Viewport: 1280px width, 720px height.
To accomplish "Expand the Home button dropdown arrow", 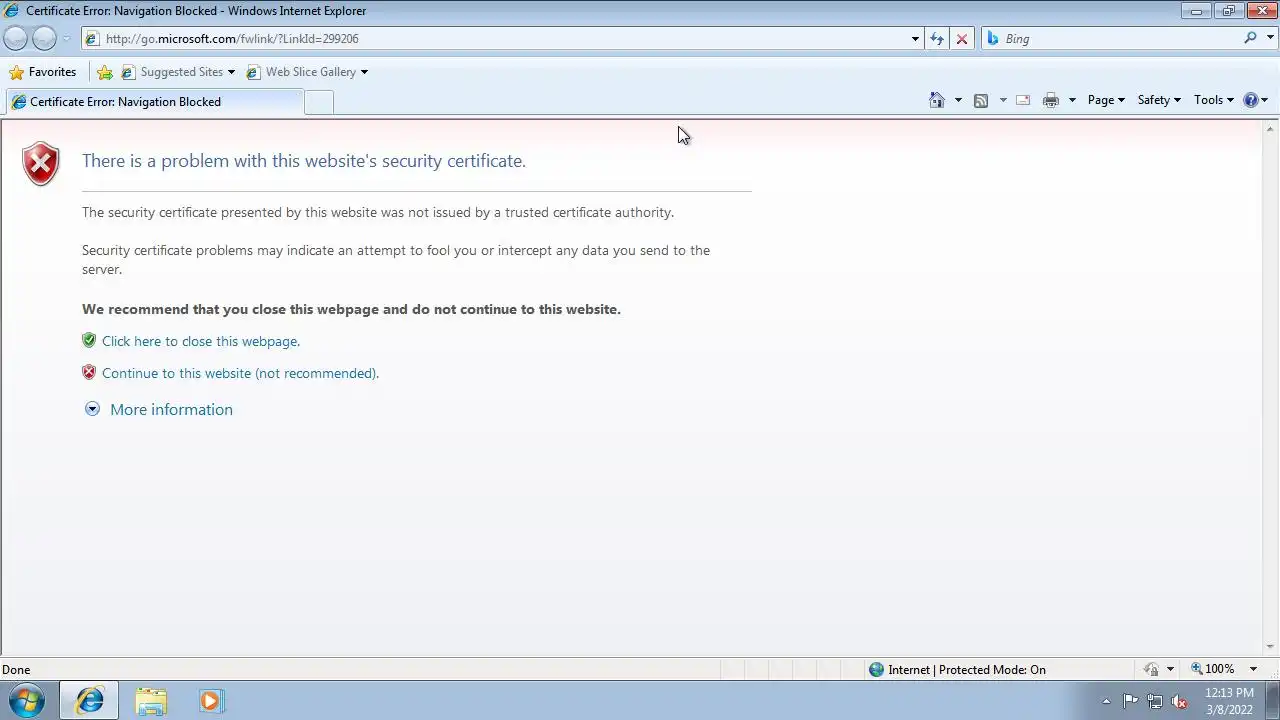I will (958, 100).
